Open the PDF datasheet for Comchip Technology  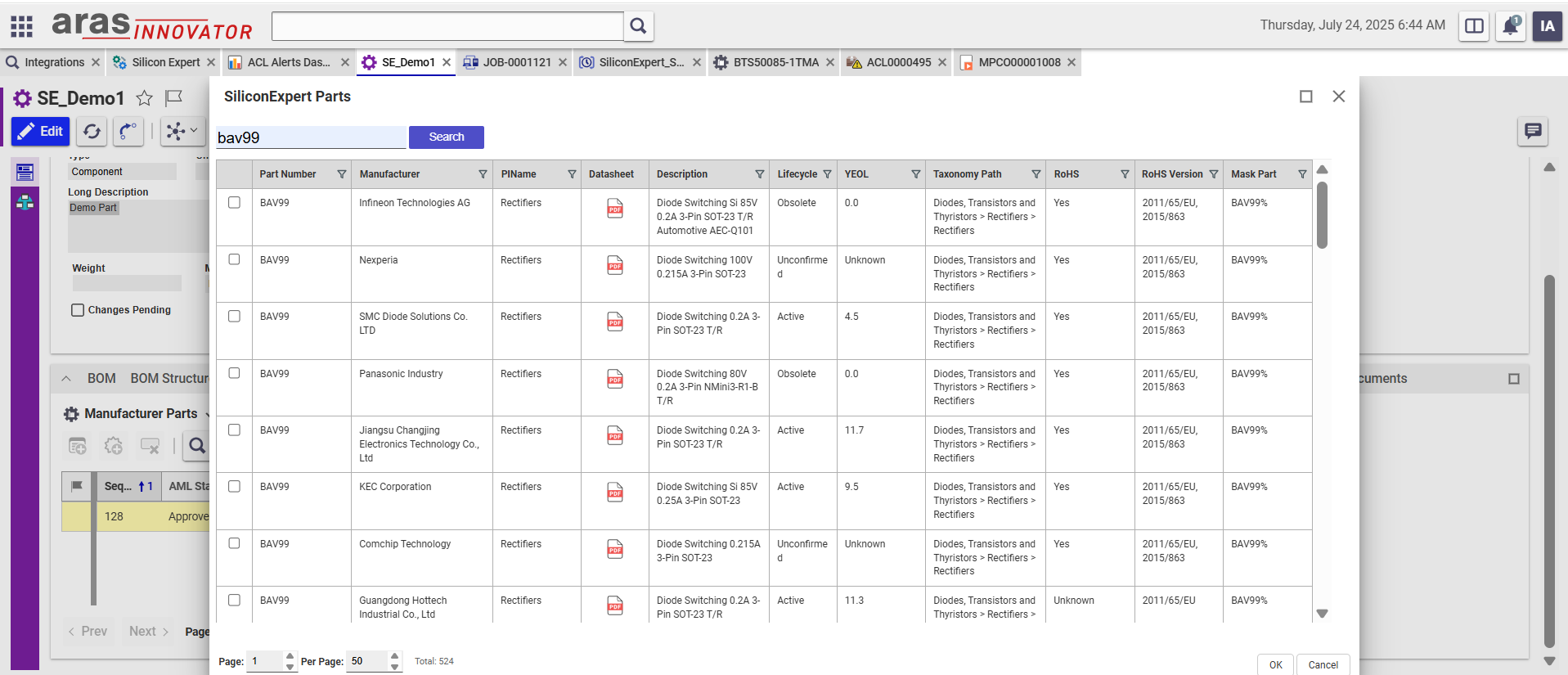[615, 550]
